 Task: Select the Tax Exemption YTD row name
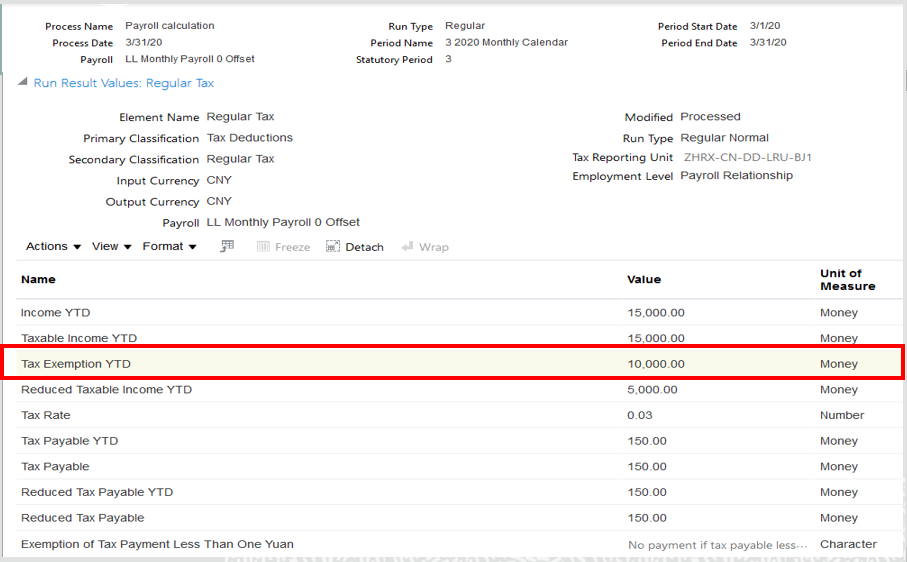(76, 364)
